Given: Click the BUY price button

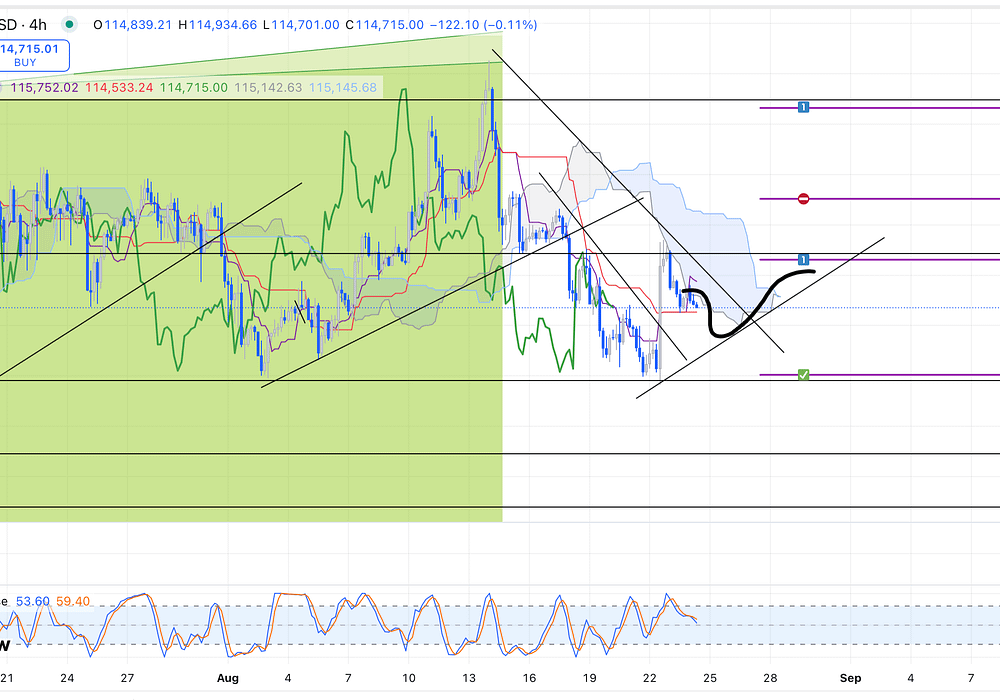Looking at the screenshot, I should tap(32, 54).
